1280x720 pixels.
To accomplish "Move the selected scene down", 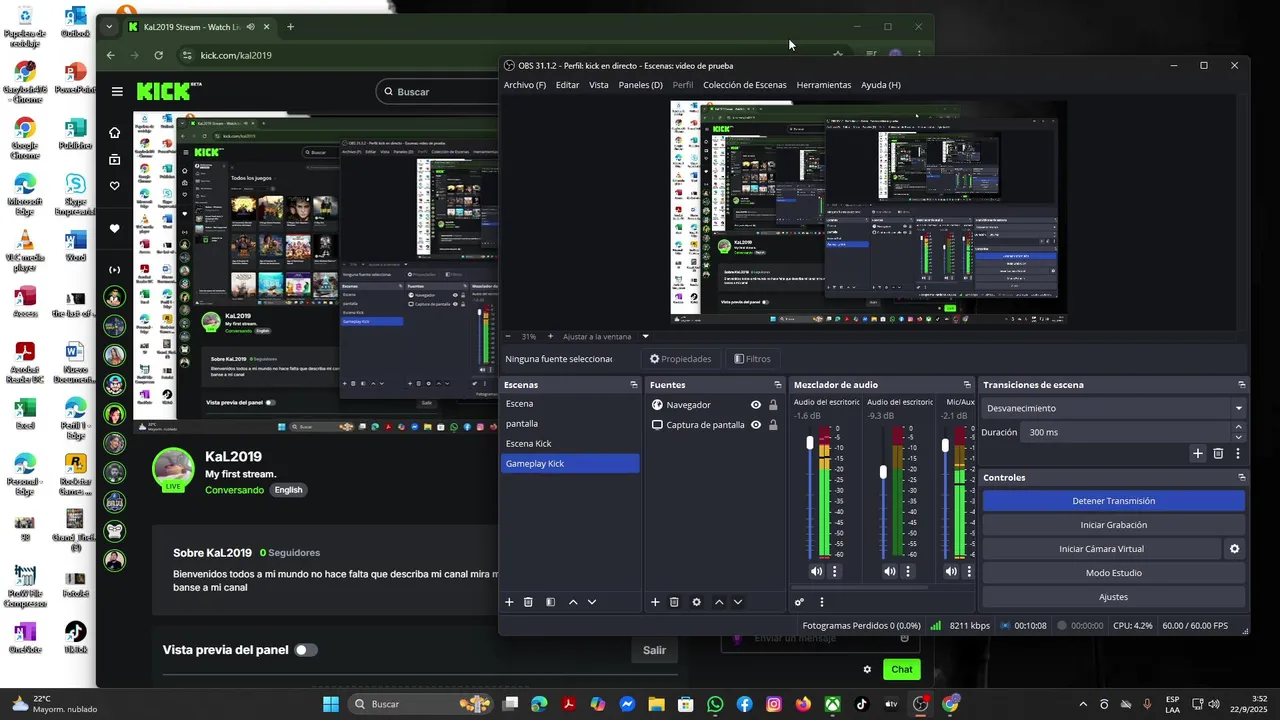I will pyautogui.click(x=592, y=602).
